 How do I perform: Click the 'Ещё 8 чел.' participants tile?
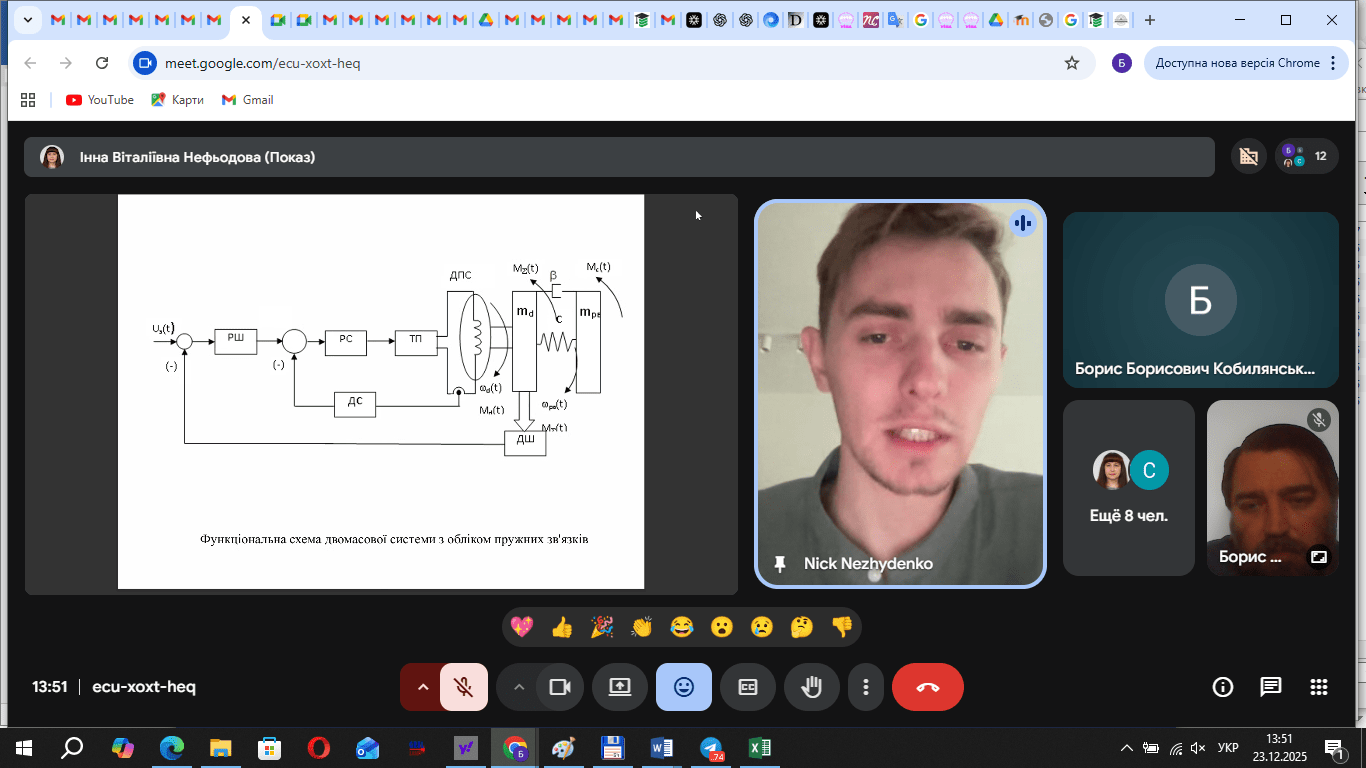1128,488
